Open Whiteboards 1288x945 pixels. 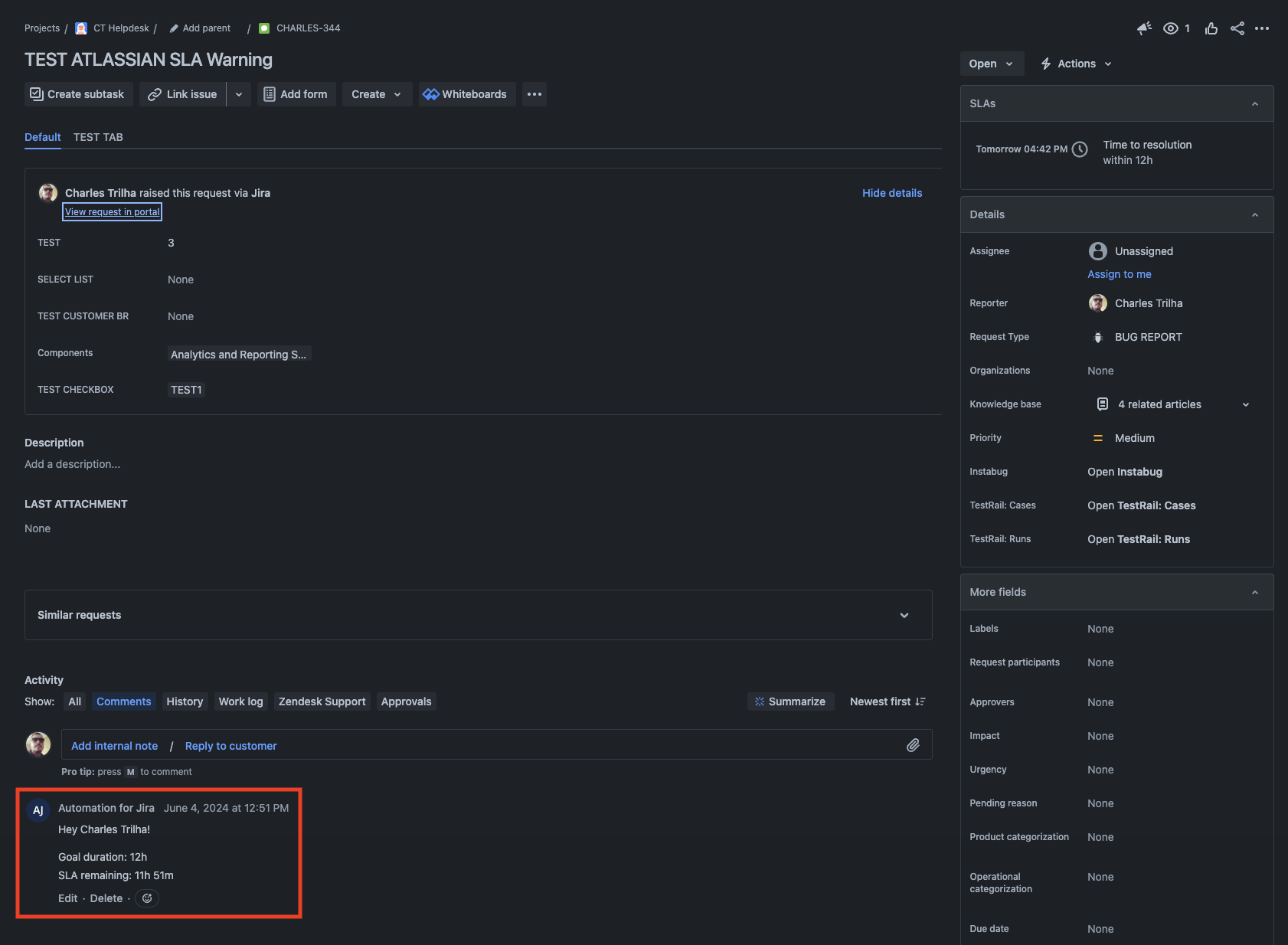click(466, 94)
